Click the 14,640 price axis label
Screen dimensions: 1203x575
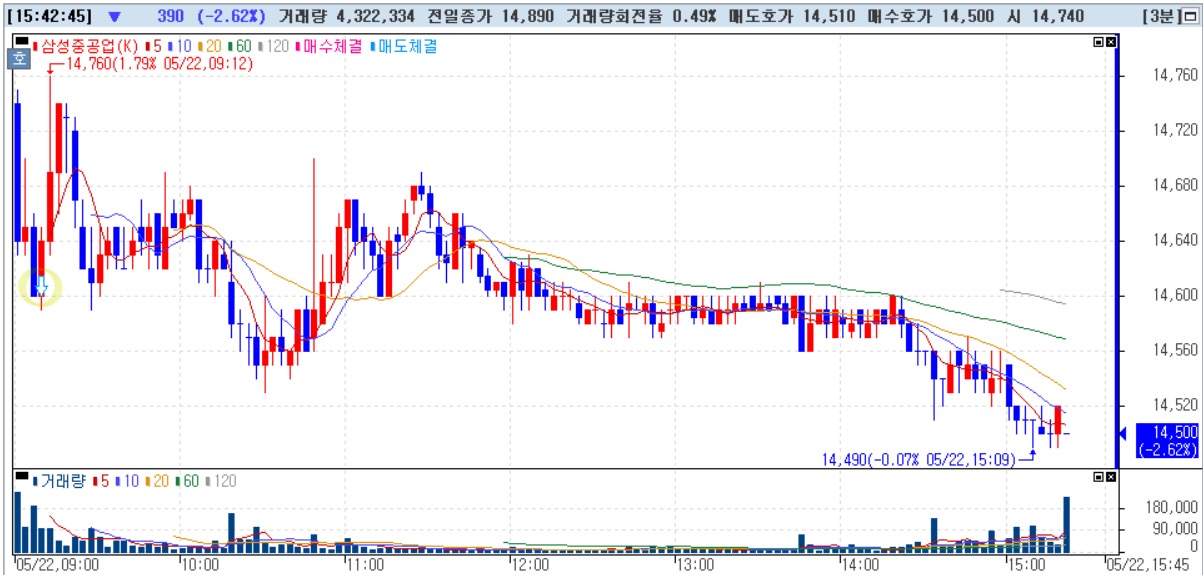coord(1174,240)
